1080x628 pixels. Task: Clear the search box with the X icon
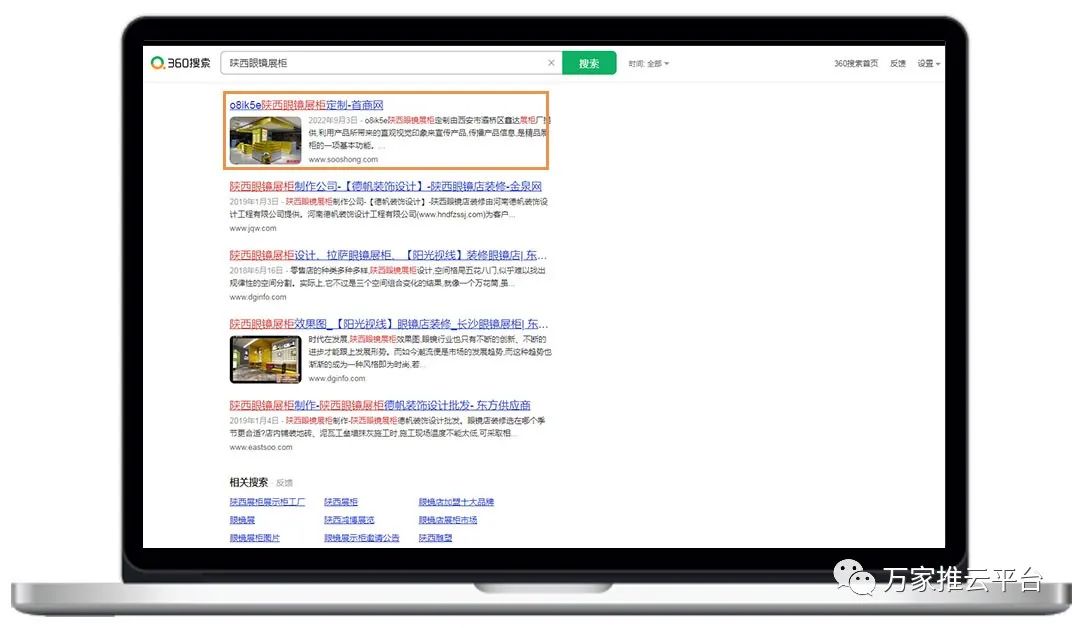551,63
